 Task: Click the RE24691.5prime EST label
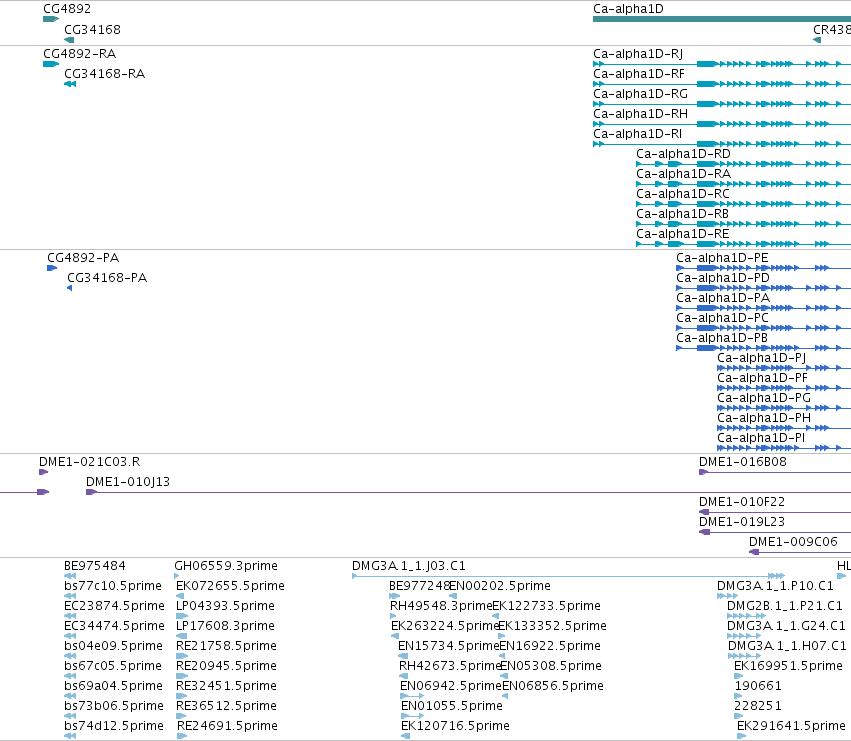tap(227, 726)
